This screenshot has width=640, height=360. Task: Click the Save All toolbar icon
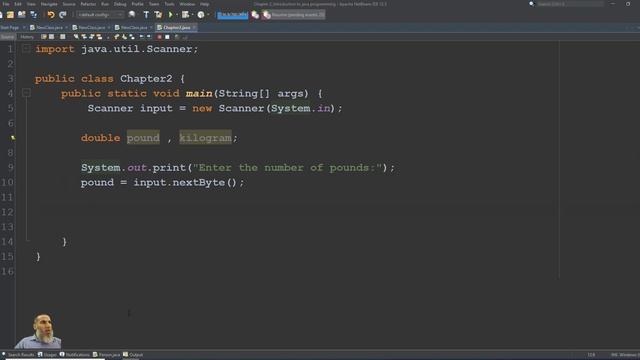[33, 15]
